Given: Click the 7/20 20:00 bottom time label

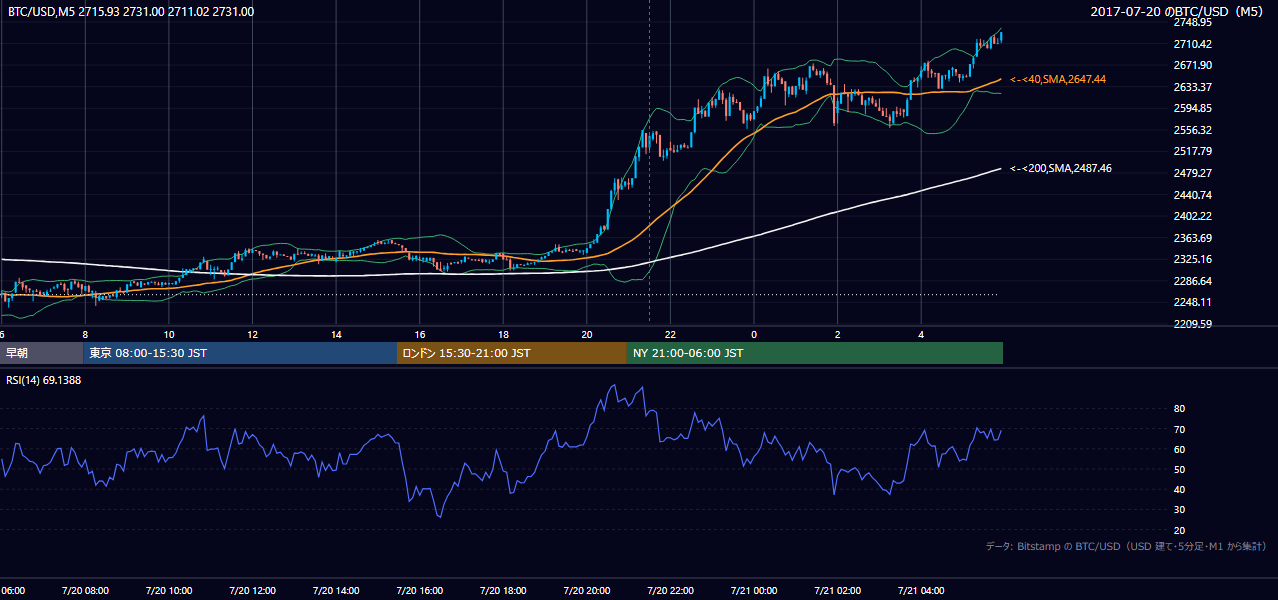Looking at the screenshot, I should coord(586,590).
